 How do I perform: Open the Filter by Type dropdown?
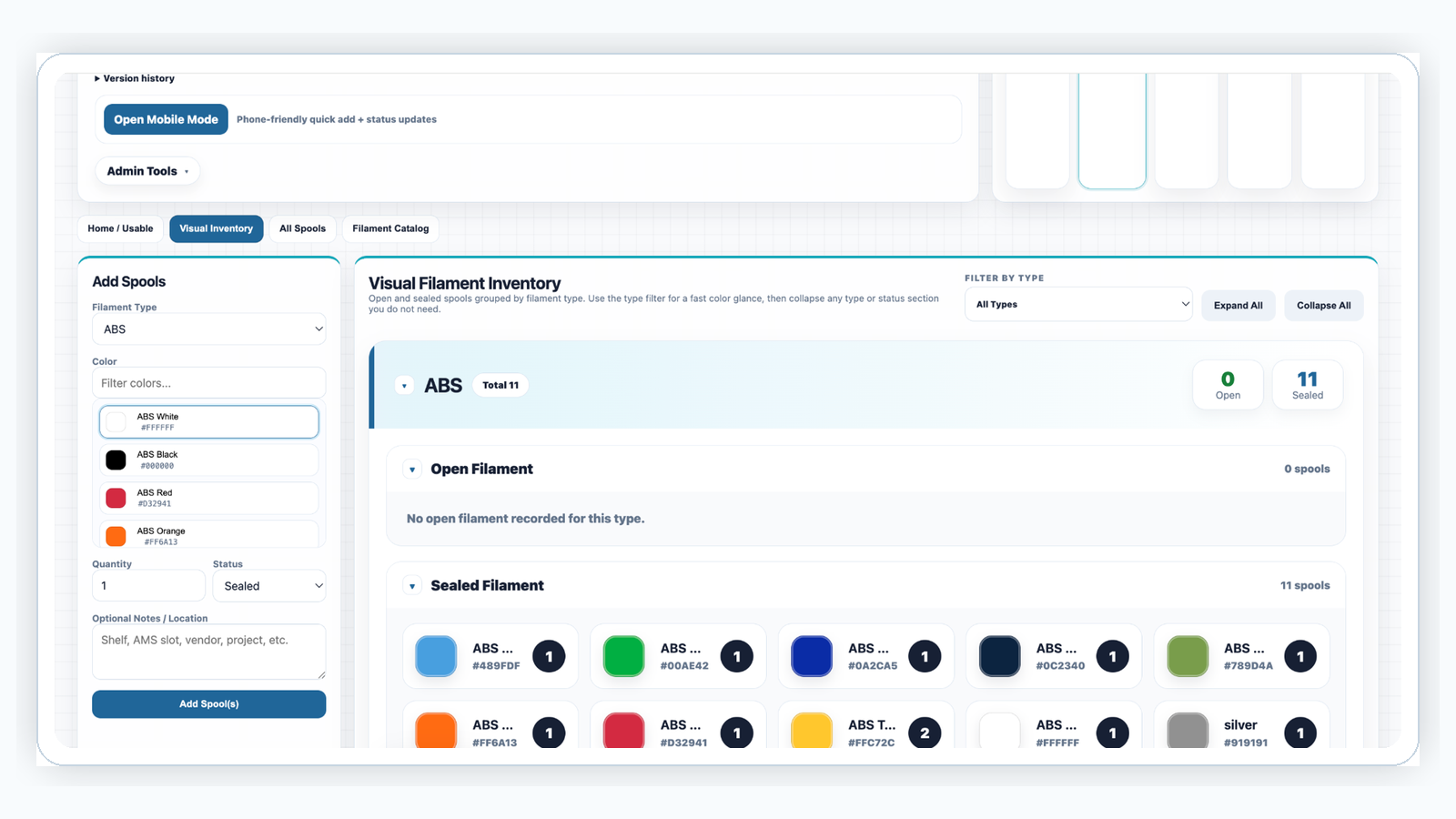point(1078,305)
